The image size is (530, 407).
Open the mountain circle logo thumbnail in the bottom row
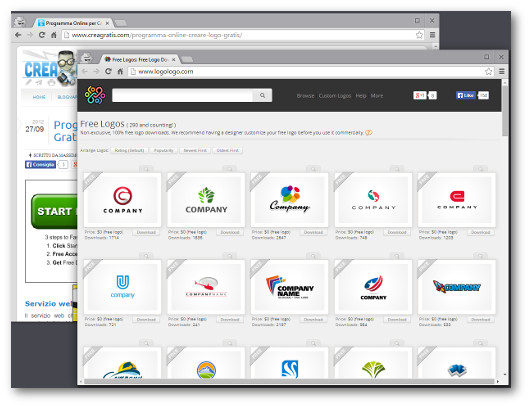206,363
